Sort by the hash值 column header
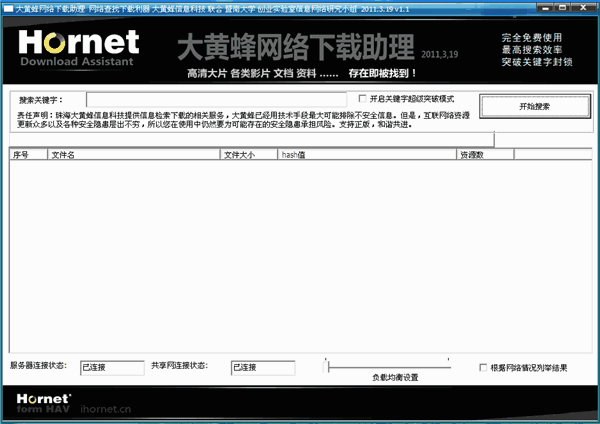The height and width of the screenshot is (424, 600). 367,155
